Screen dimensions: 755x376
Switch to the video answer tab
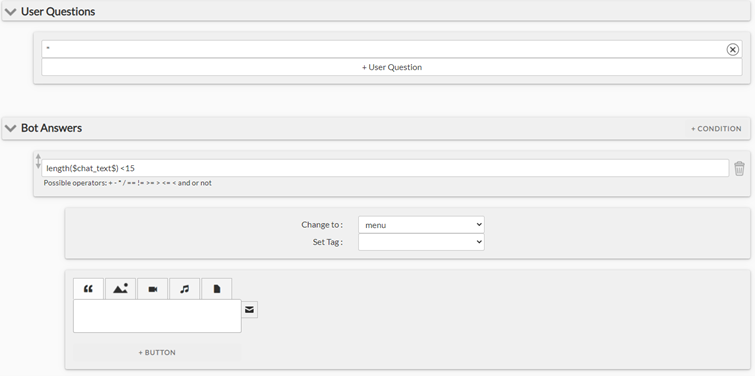(x=153, y=289)
